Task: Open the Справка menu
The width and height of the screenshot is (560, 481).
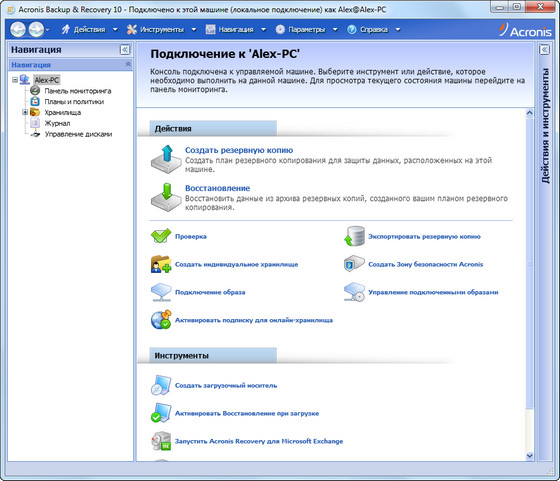Action: pos(374,30)
